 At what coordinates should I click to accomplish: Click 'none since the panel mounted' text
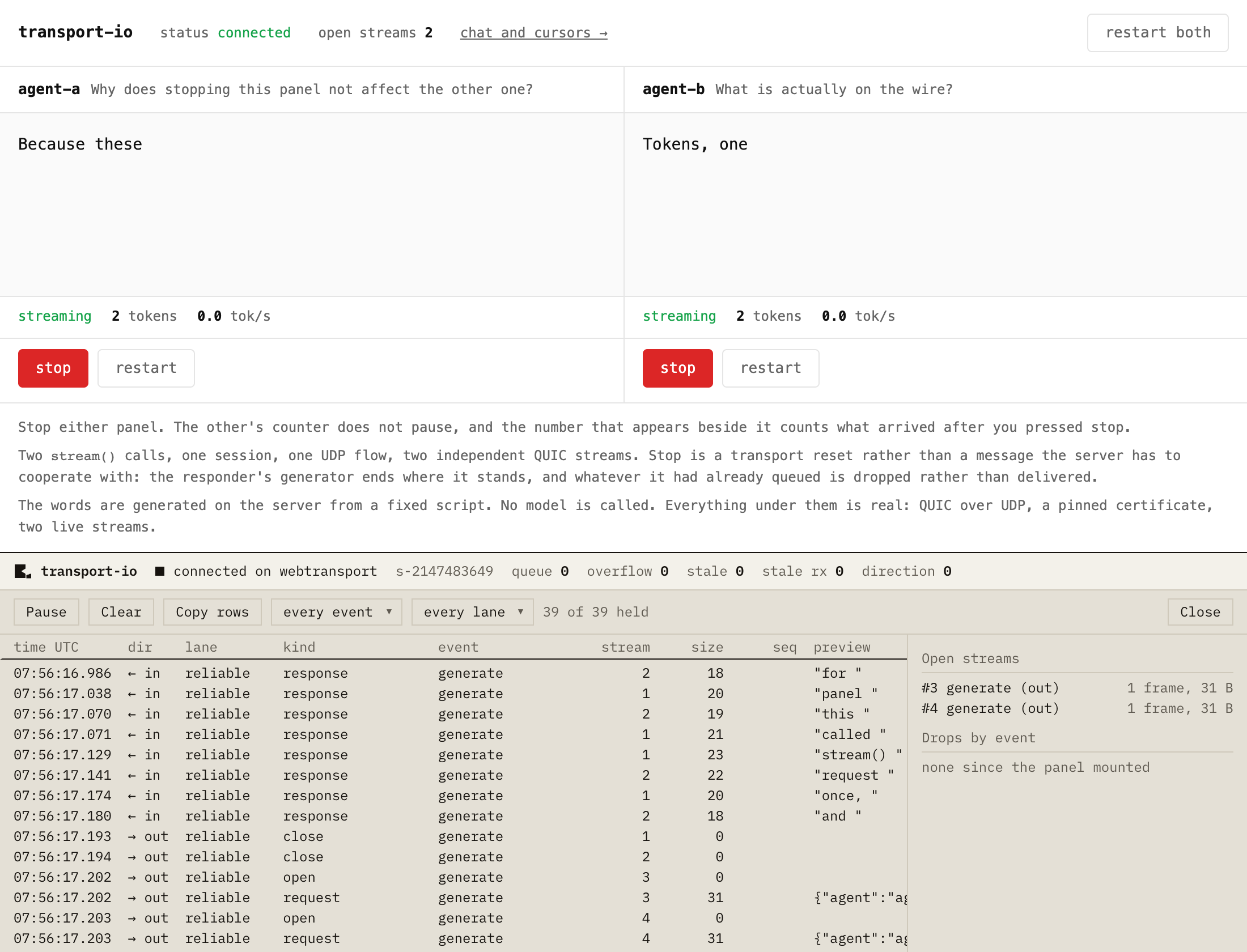[1036, 767]
